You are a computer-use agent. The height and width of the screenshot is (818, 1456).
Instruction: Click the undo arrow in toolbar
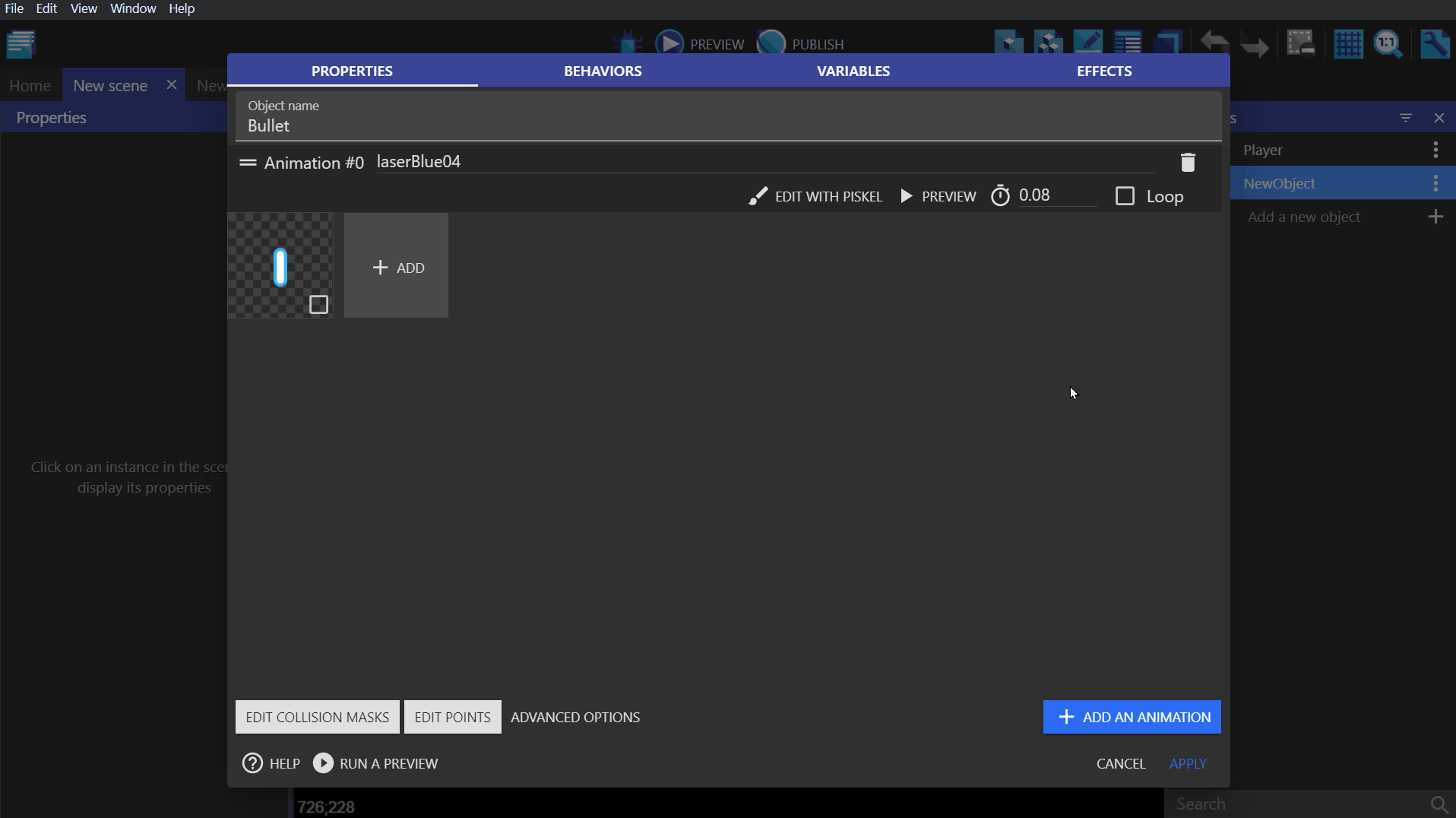point(1214,43)
